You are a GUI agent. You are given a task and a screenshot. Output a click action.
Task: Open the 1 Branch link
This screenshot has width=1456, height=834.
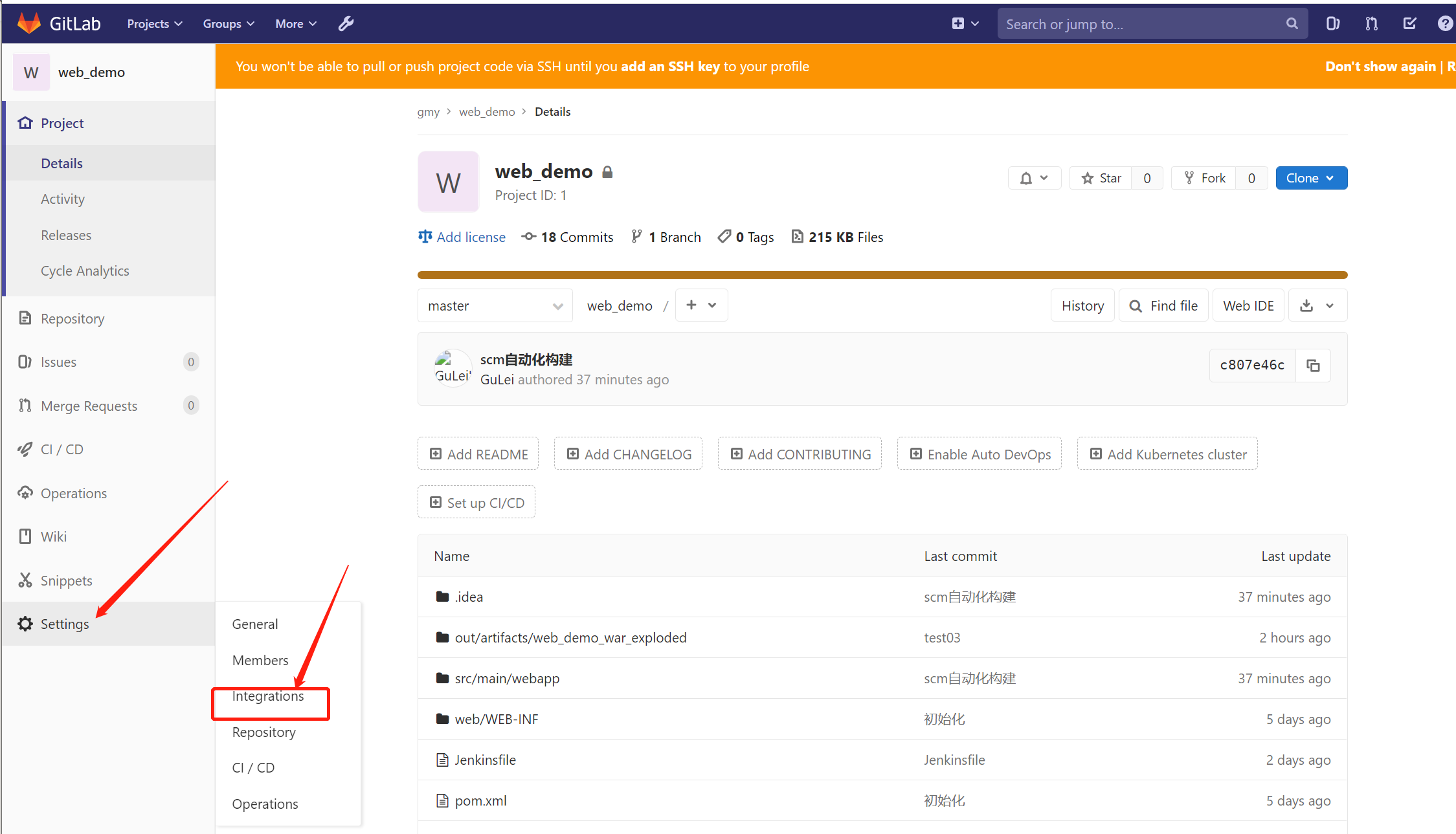666,237
